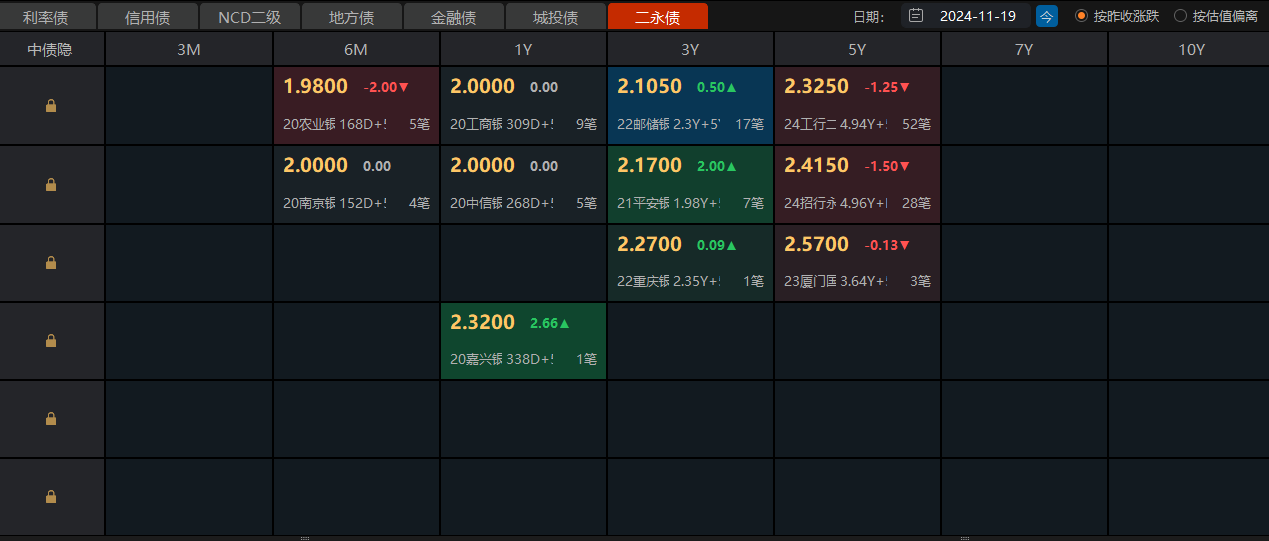
Task: Go to the 城投债 tab
Action: click(556, 17)
